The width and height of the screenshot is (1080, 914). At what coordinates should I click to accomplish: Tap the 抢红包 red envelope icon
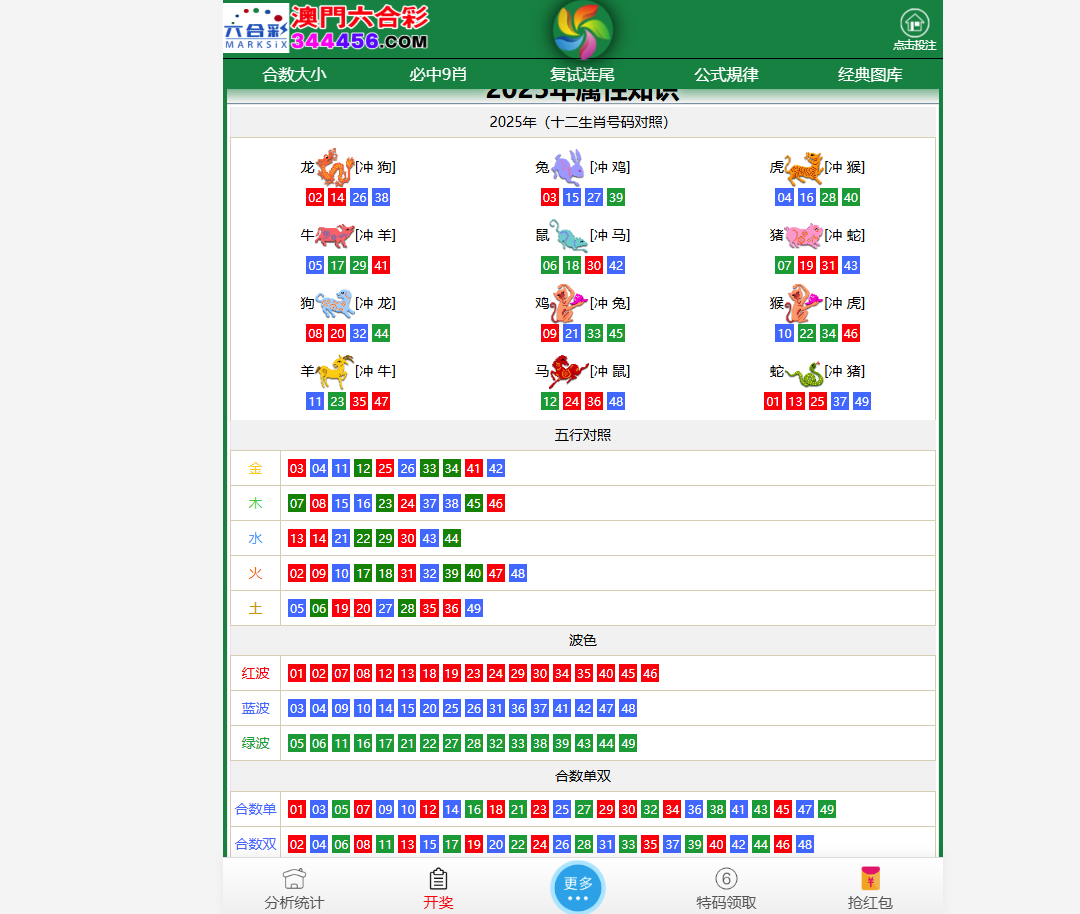click(x=870, y=879)
